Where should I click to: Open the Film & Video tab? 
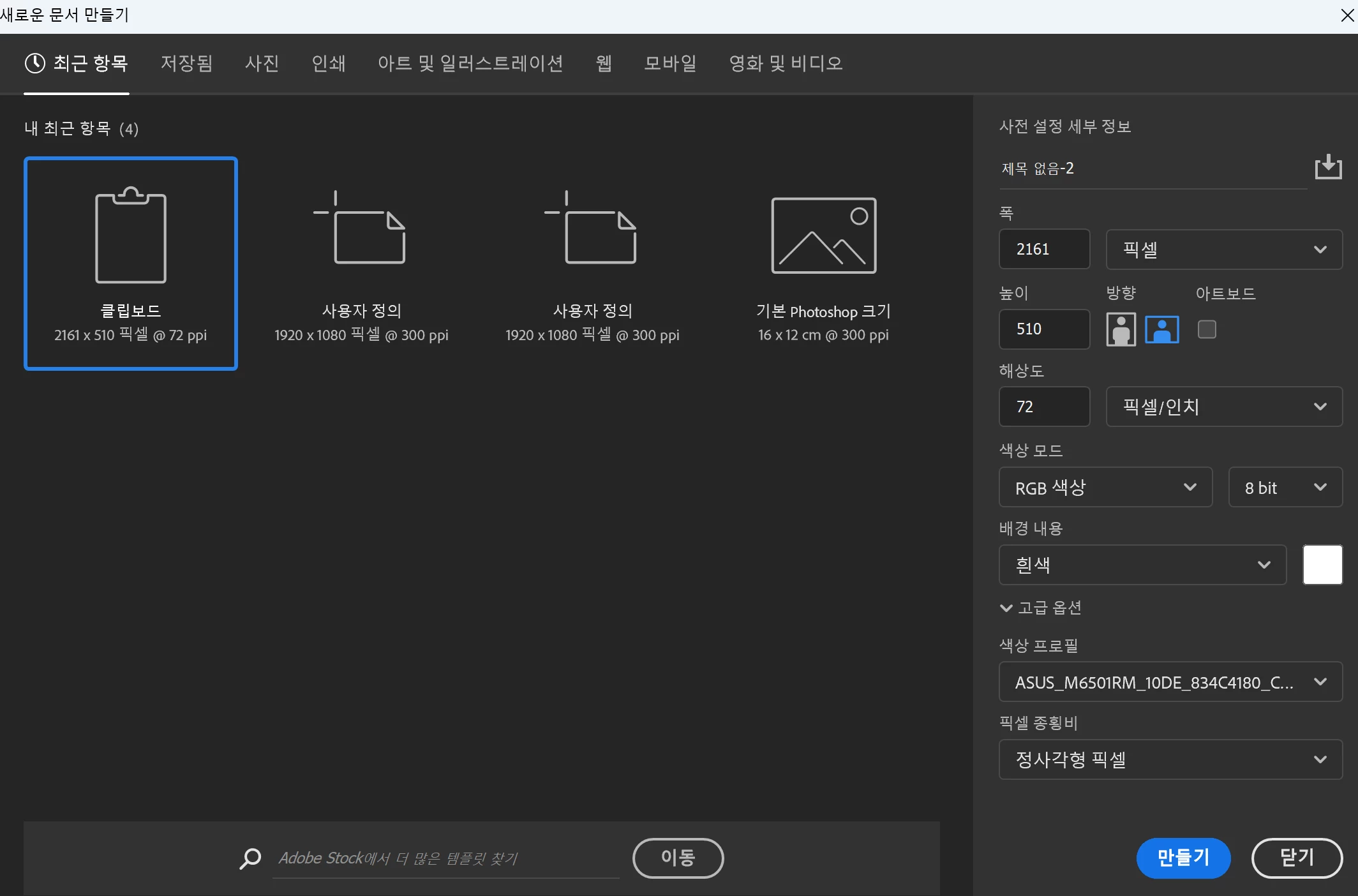pos(786,63)
